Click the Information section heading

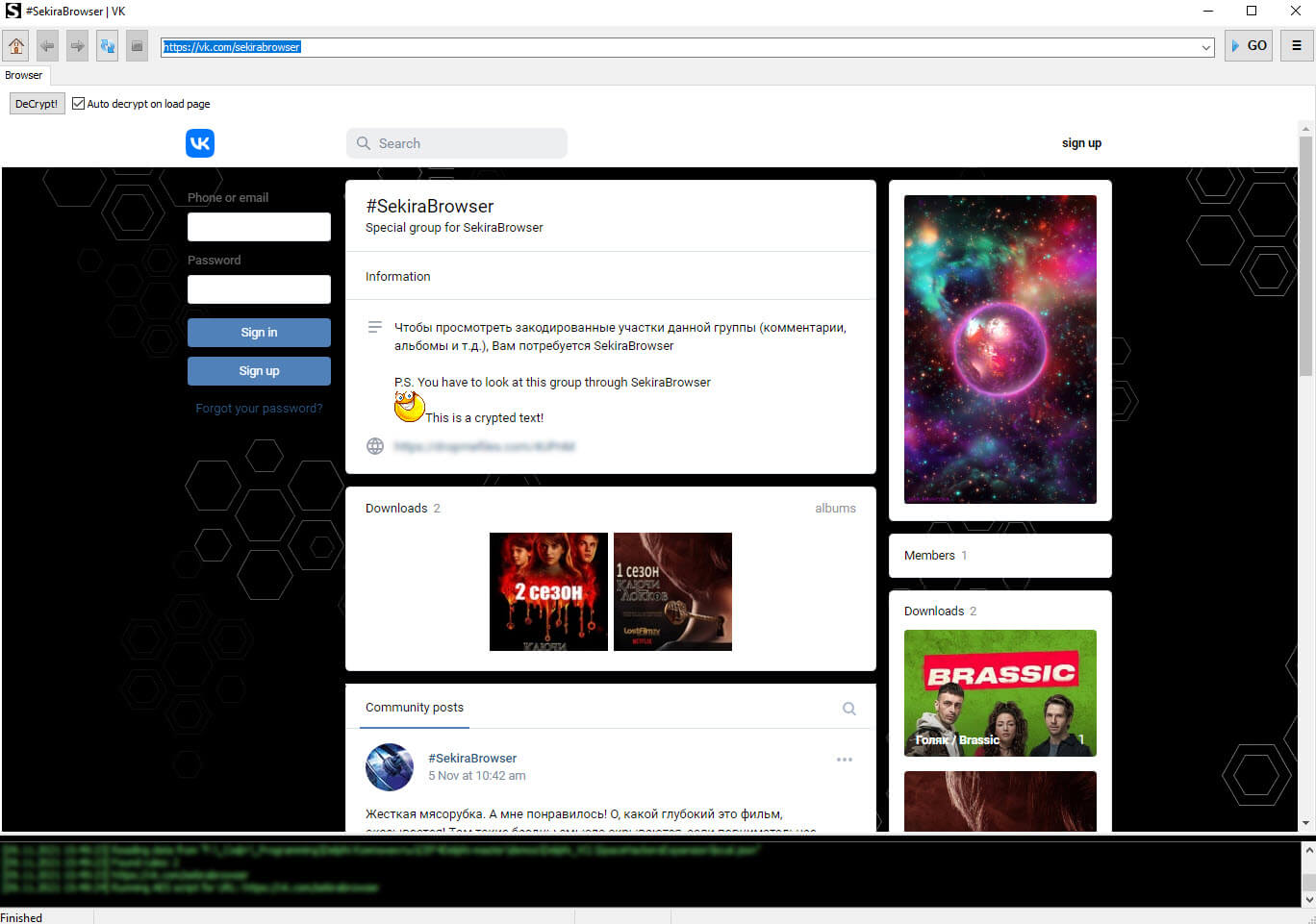[397, 277]
